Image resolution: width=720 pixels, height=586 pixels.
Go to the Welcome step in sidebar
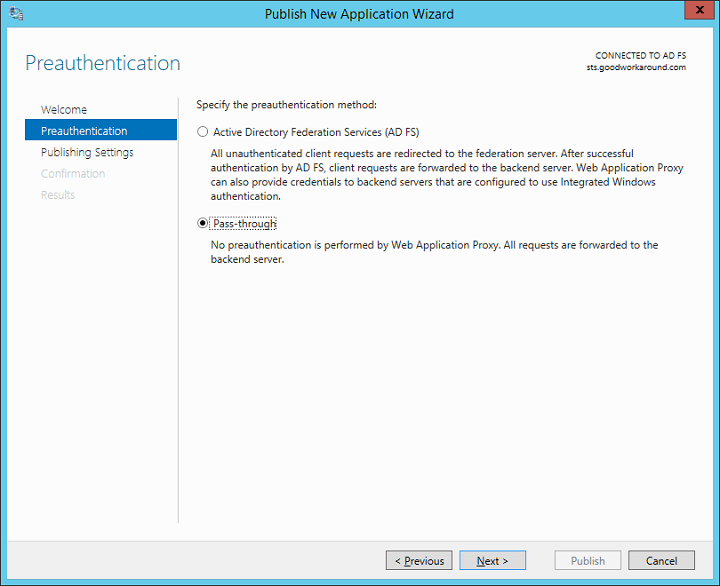(x=64, y=110)
